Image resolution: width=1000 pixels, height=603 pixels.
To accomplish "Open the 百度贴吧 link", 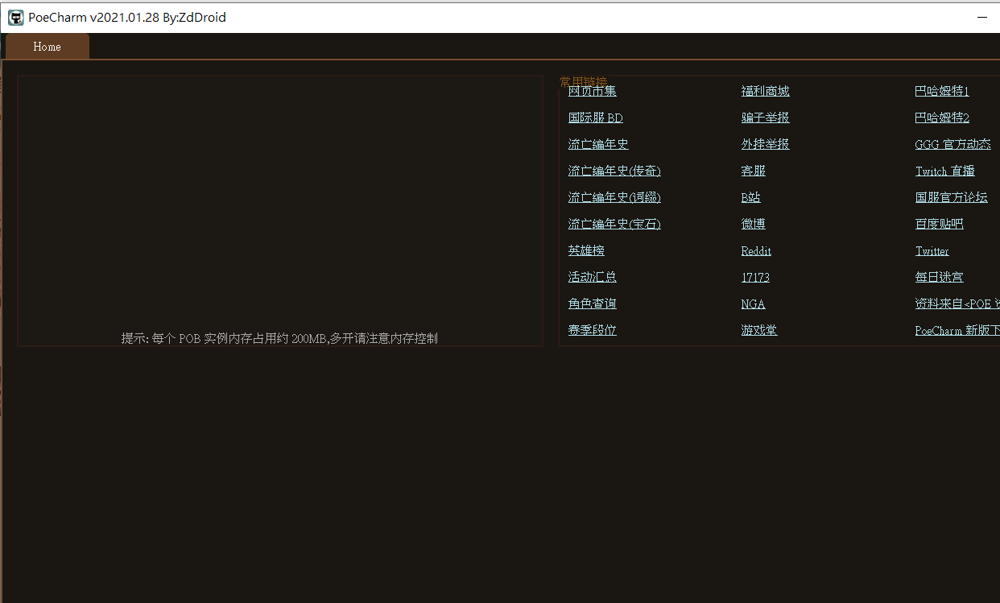I will pos(939,224).
